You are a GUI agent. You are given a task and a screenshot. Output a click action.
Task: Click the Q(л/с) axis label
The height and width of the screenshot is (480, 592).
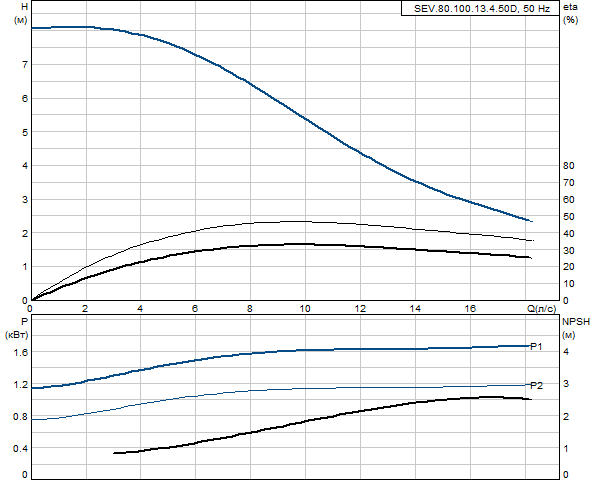(x=541, y=309)
